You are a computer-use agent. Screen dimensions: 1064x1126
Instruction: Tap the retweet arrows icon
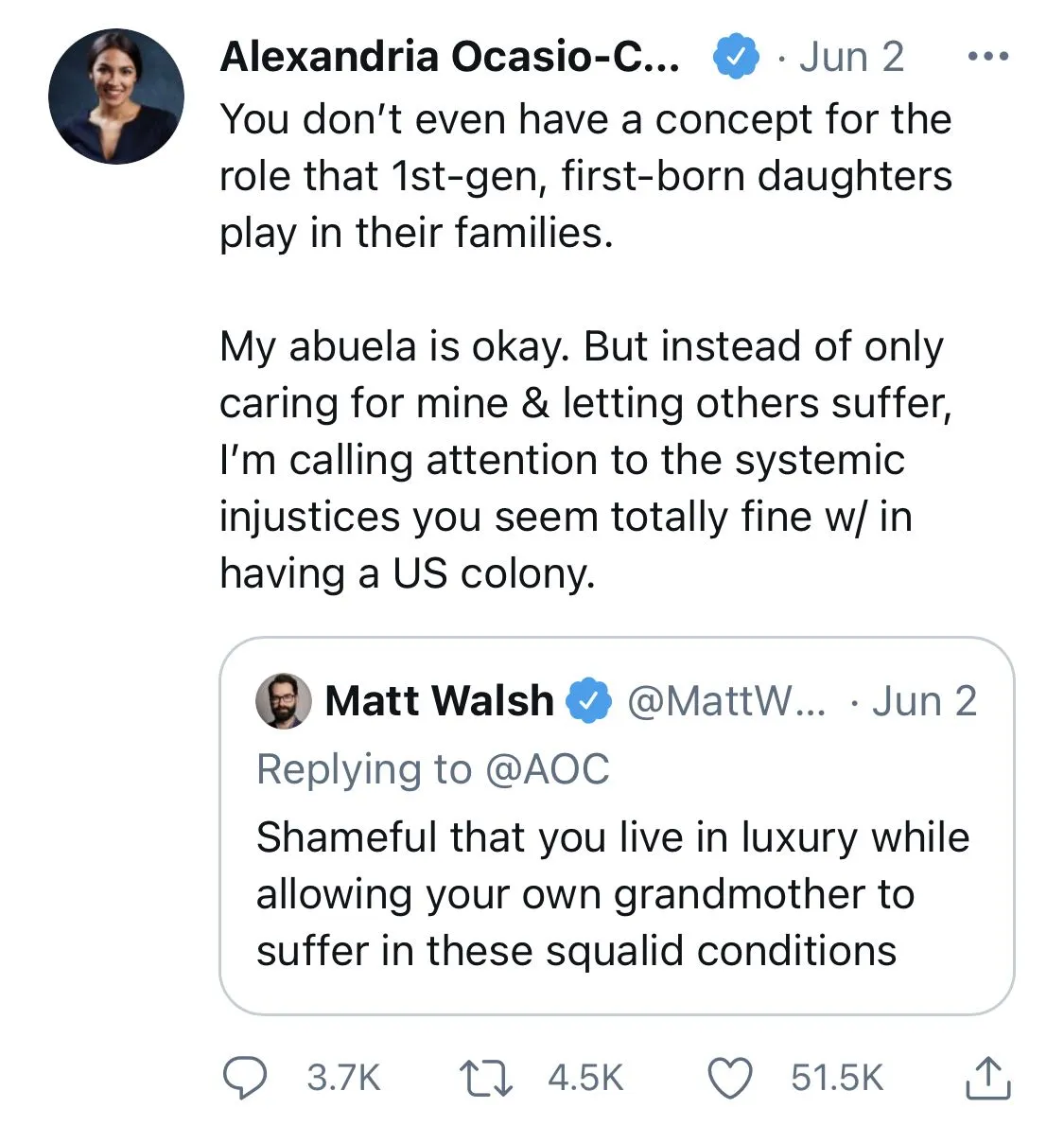[485, 1078]
